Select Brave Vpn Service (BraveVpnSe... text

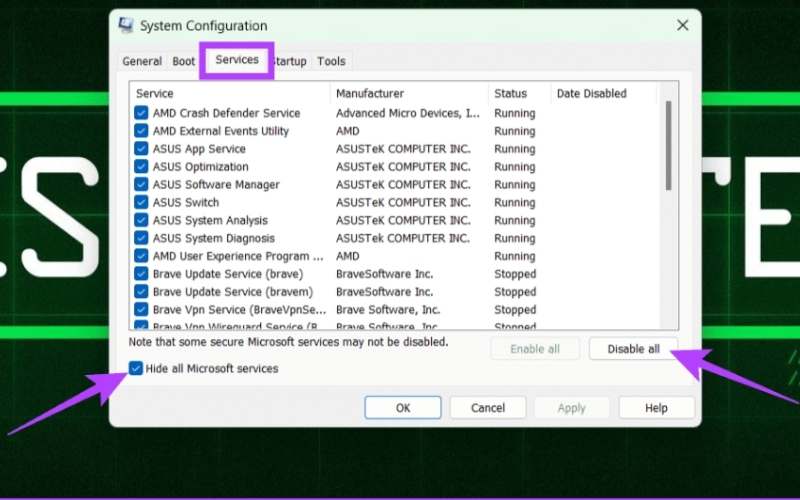click(x=239, y=310)
